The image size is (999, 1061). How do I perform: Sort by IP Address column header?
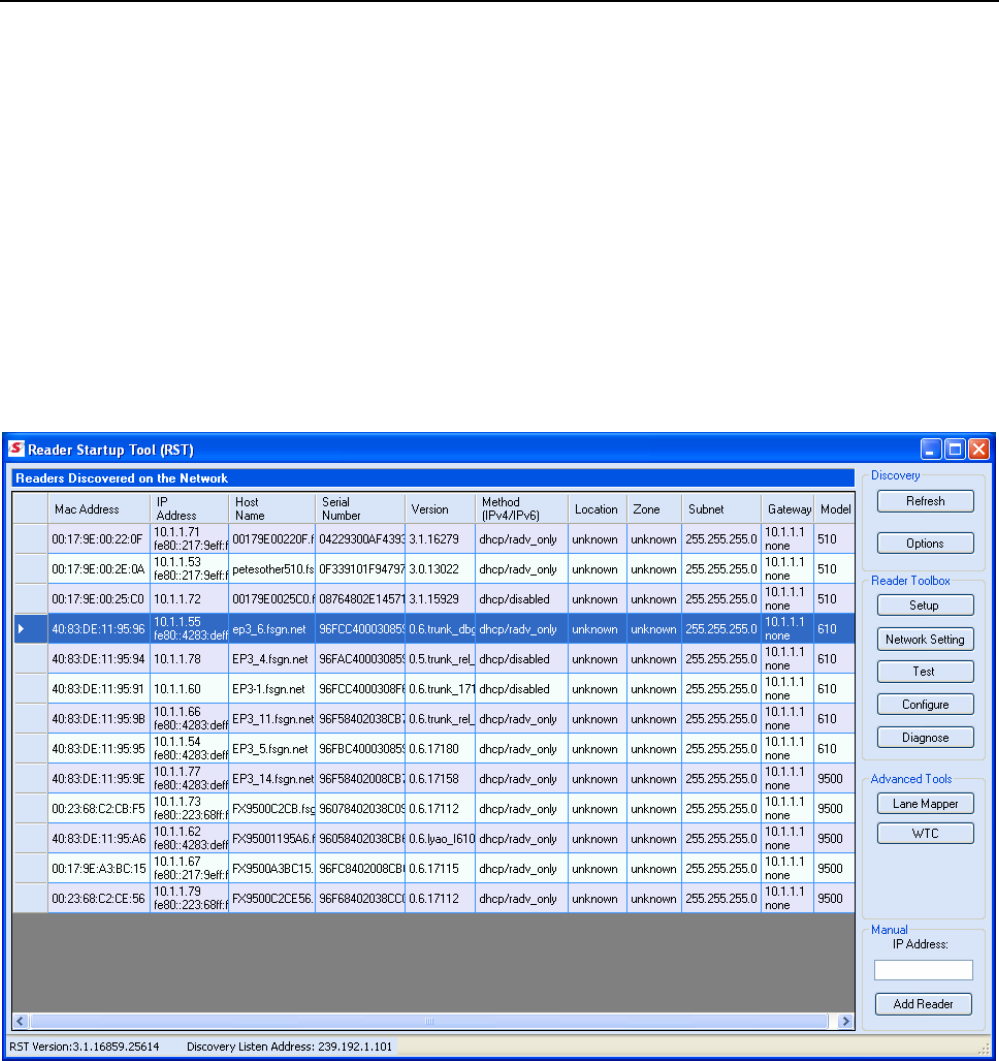(189, 509)
